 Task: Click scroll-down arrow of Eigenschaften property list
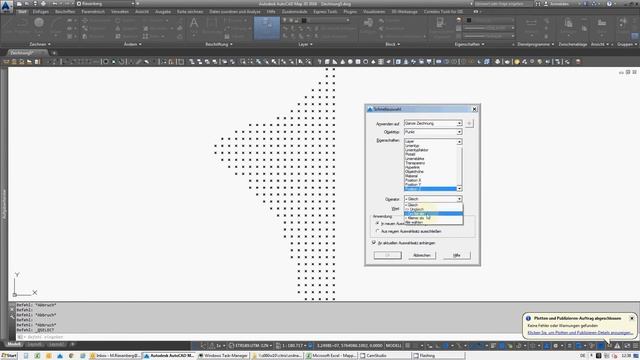pos(459,189)
